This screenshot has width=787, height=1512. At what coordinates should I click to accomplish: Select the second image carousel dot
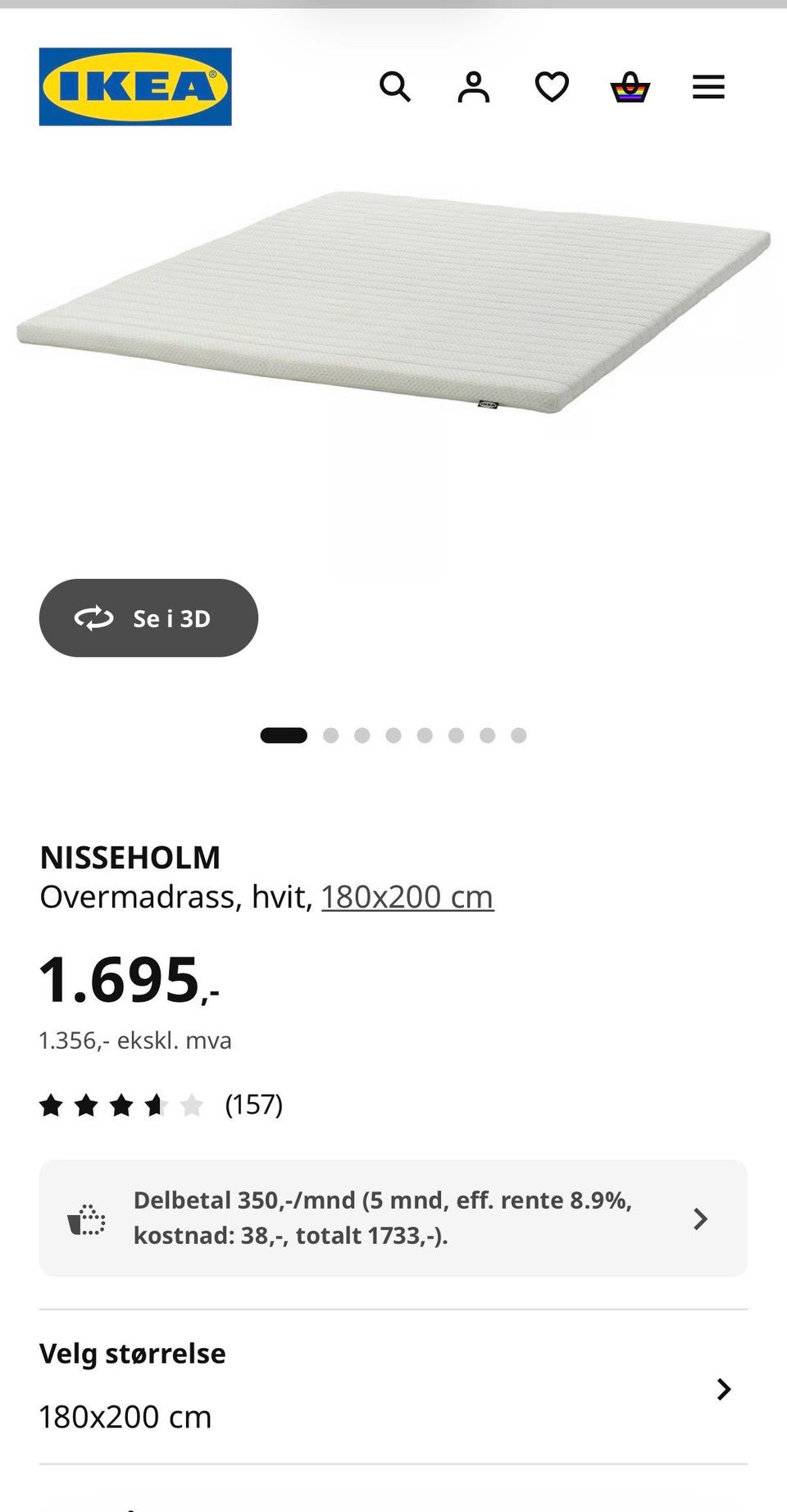click(x=330, y=736)
